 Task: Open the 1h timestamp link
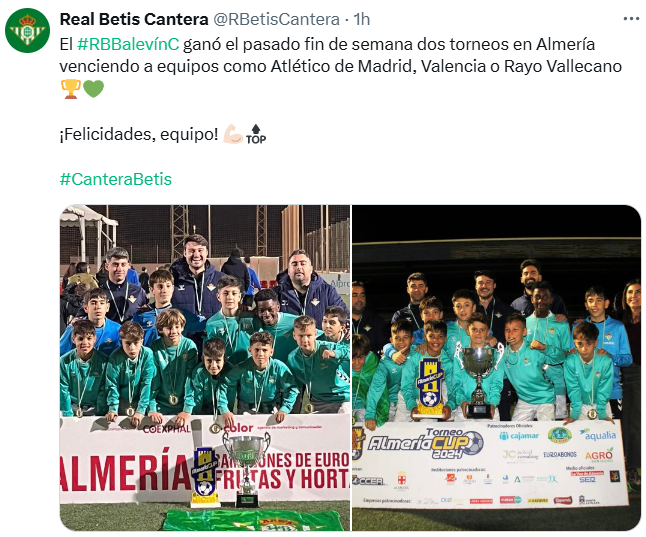point(362,19)
